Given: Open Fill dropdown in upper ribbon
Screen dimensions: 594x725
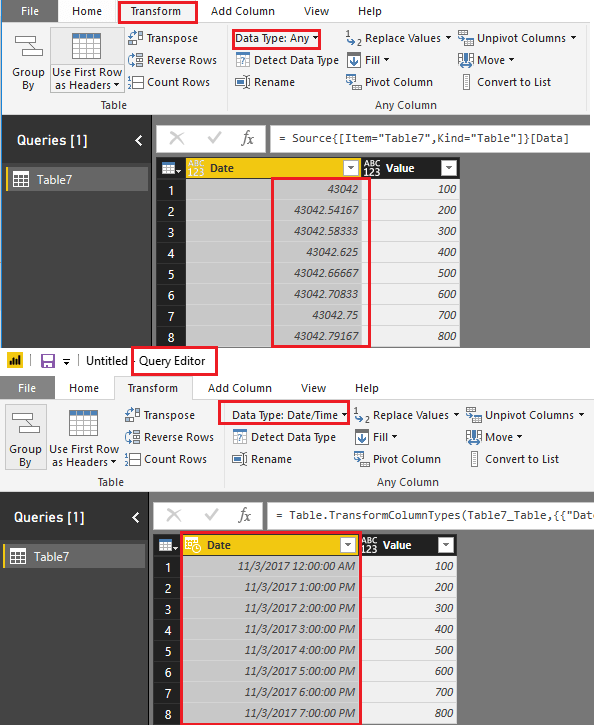Looking at the screenshot, I should 368,60.
